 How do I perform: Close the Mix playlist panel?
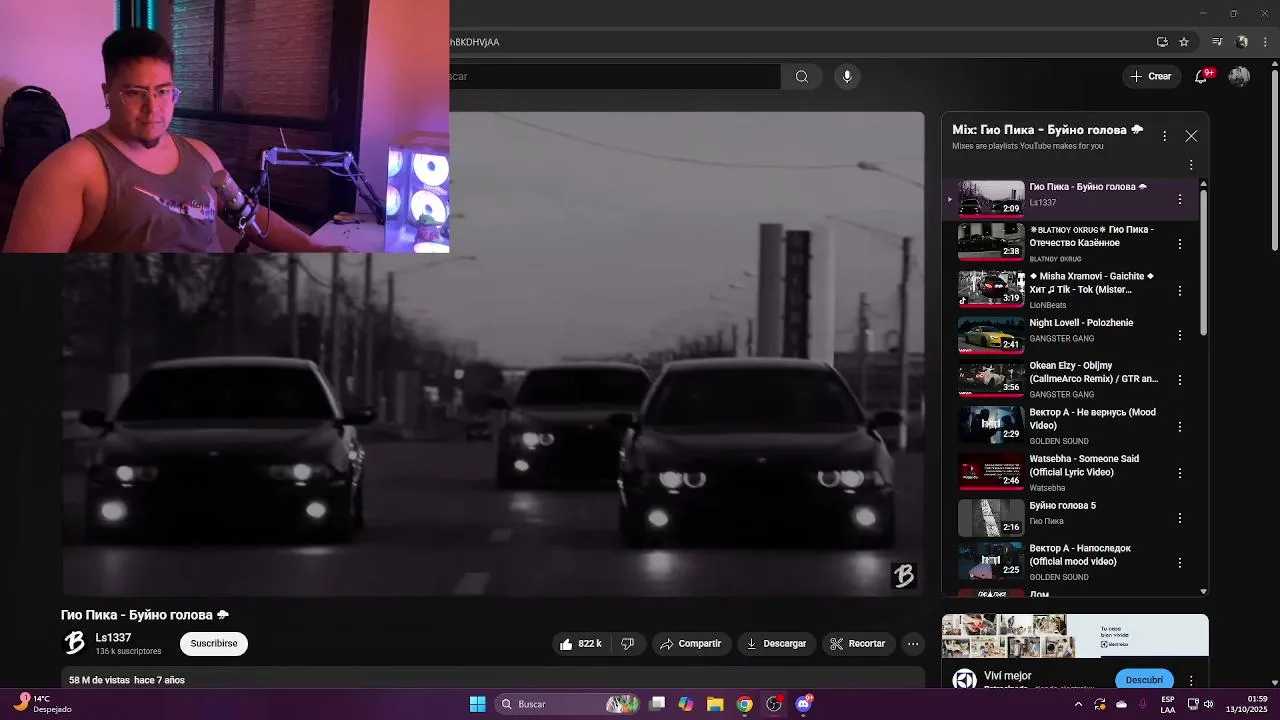point(1191,136)
